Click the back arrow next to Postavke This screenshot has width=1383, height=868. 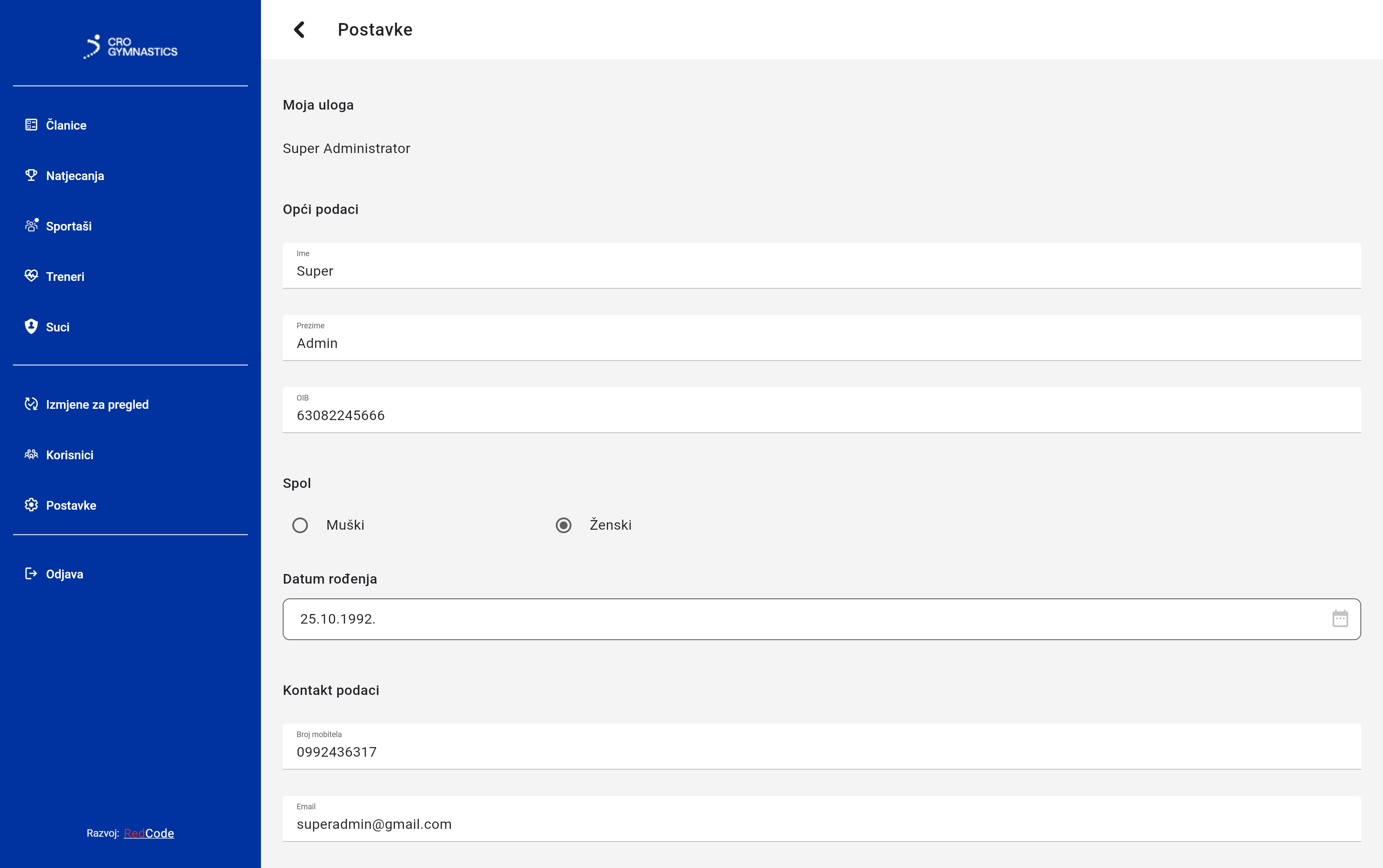pos(299,30)
